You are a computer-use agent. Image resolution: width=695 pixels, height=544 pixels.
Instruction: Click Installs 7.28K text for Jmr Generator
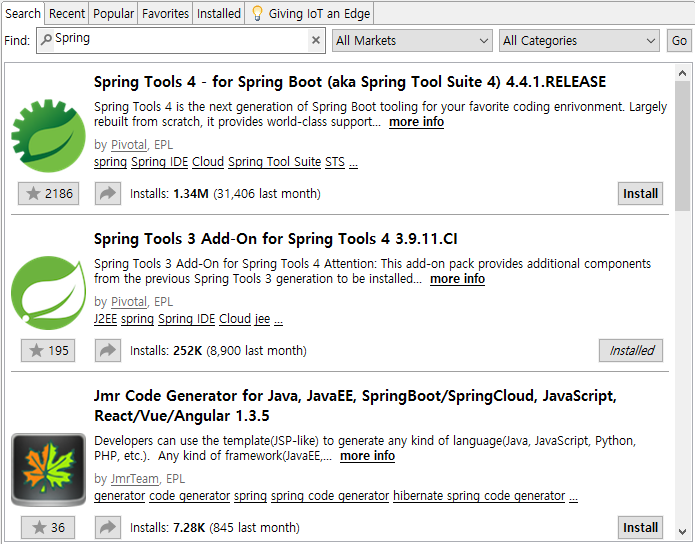click(x=215, y=528)
